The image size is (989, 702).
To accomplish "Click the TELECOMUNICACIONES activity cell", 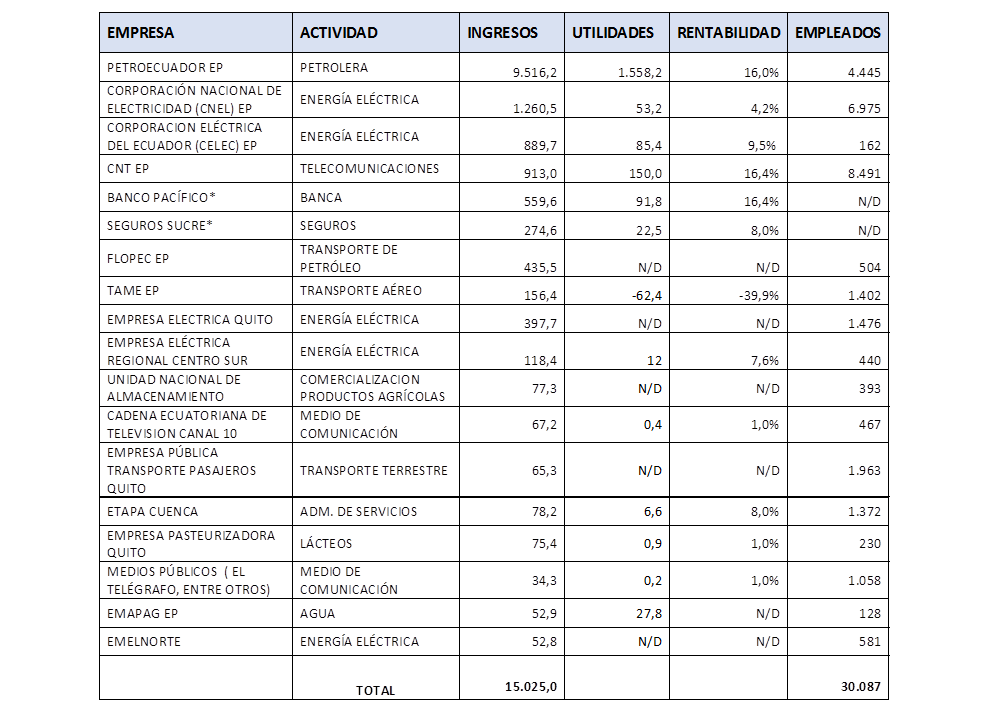I will click(x=375, y=169).
